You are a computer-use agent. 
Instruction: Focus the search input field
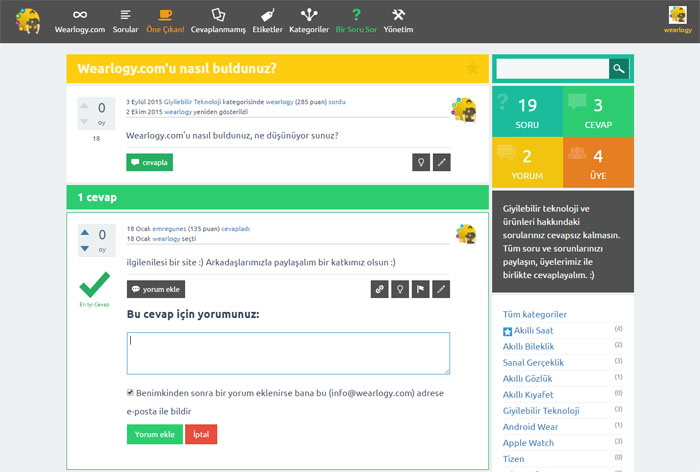click(552, 69)
